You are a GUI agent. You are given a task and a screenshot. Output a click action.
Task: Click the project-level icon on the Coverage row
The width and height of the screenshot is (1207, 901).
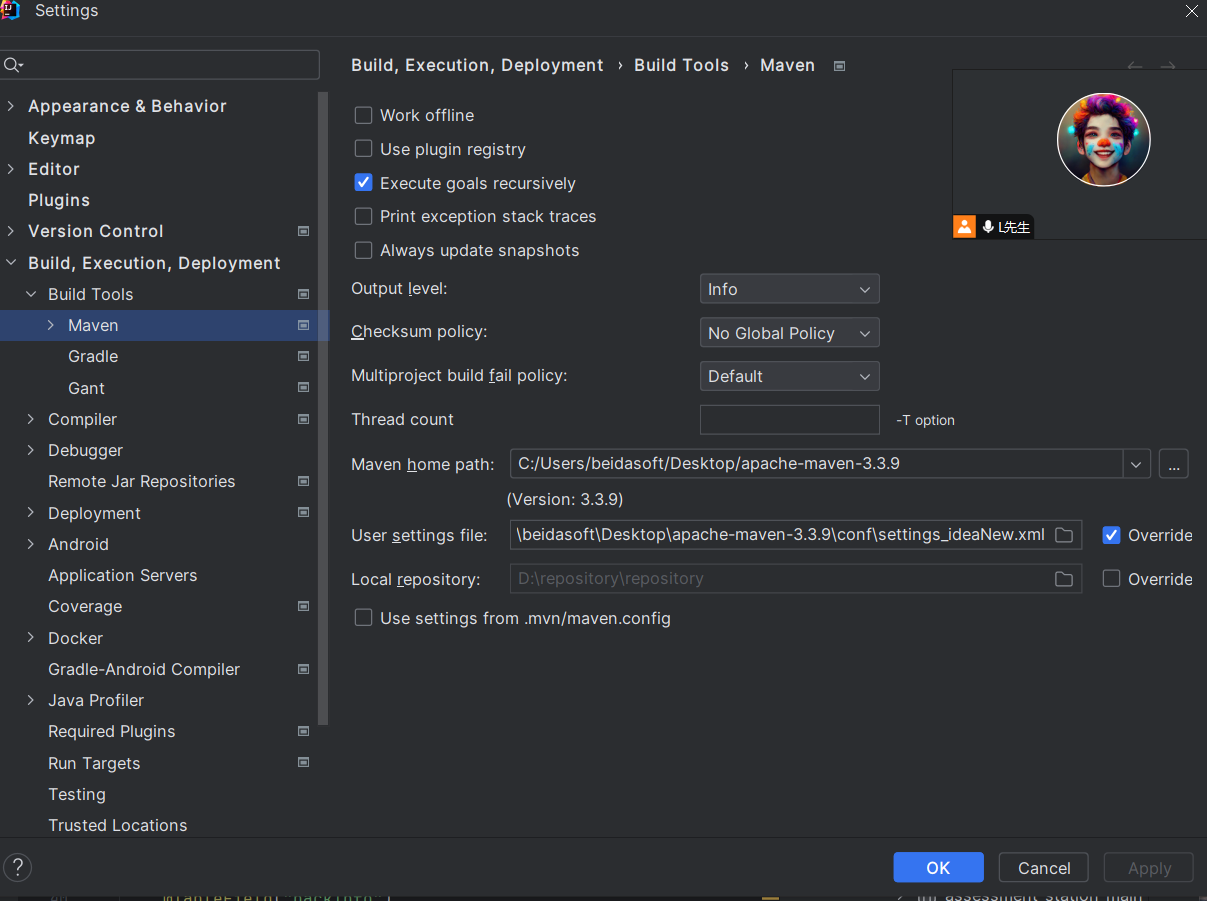tap(303, 606)
